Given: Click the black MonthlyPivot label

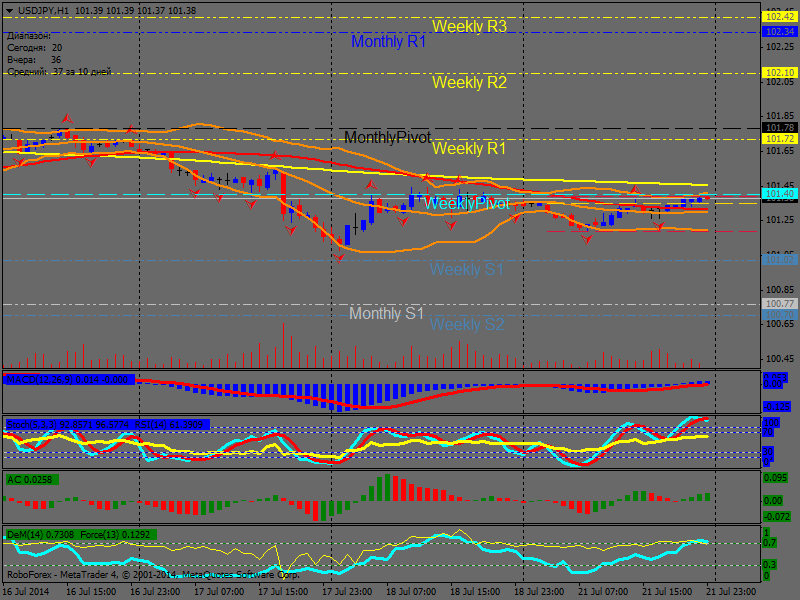Looking at the screenshot, I should [x=387, y=137].
